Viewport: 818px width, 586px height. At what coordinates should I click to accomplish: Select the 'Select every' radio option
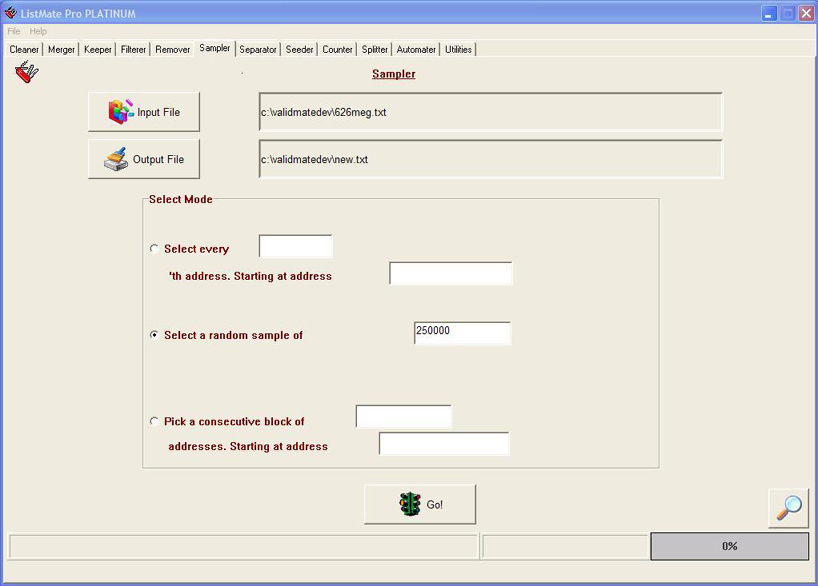154,249
